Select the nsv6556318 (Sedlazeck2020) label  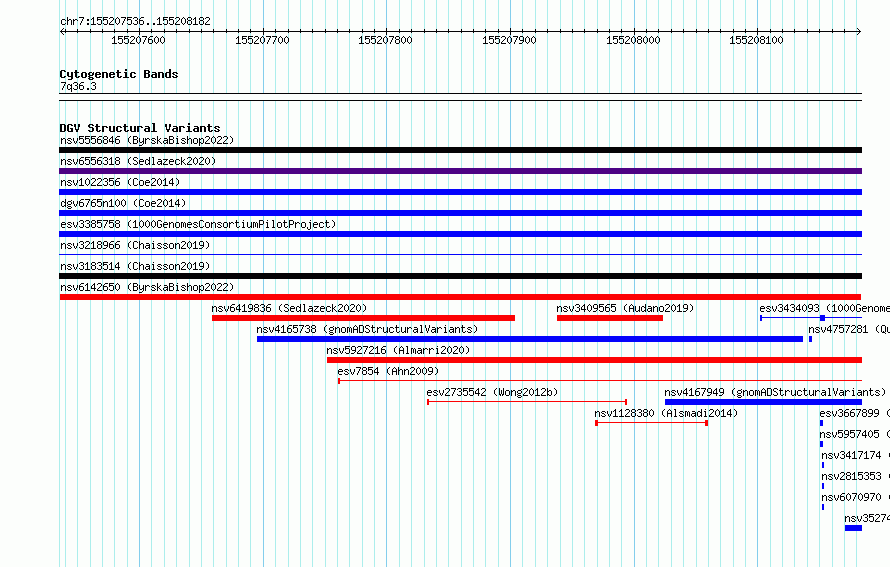click(x=138, y=161)
